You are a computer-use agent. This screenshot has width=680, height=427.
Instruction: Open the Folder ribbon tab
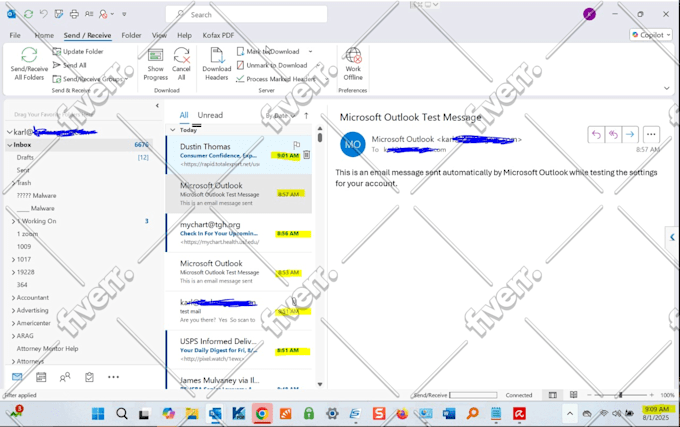click(x=131, y=35)
